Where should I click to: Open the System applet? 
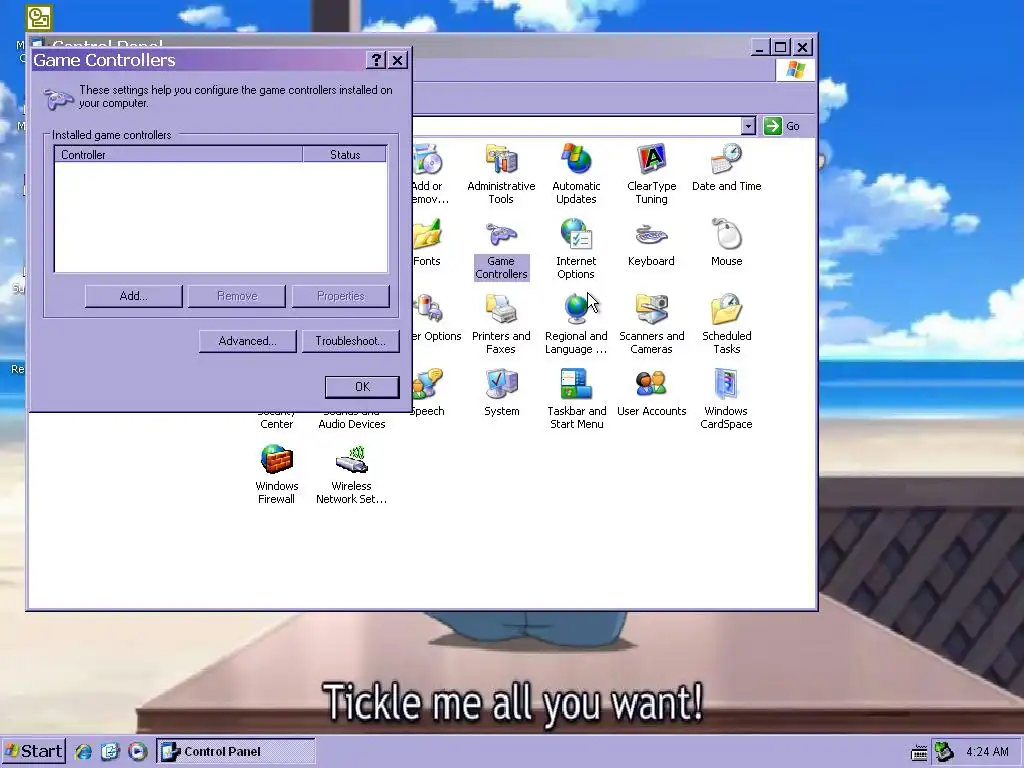coord(502,392)
